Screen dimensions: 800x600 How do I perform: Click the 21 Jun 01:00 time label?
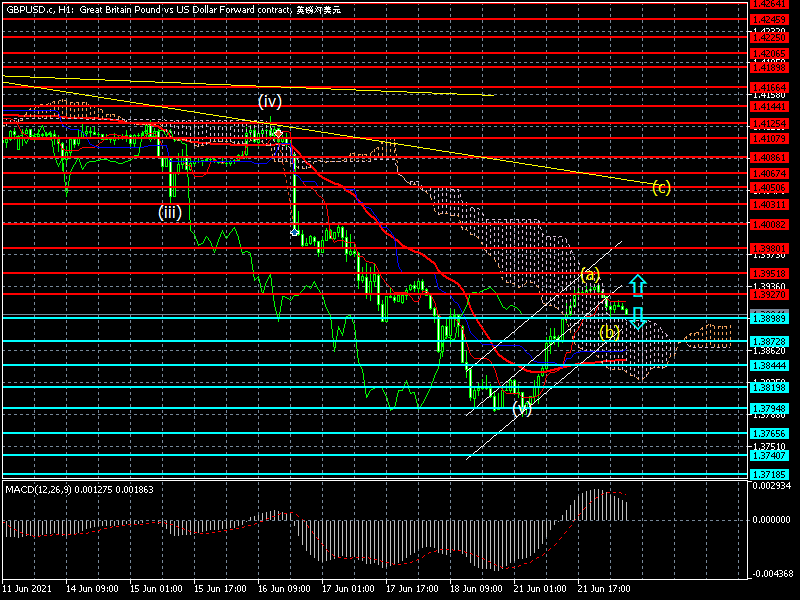point(540,588)
